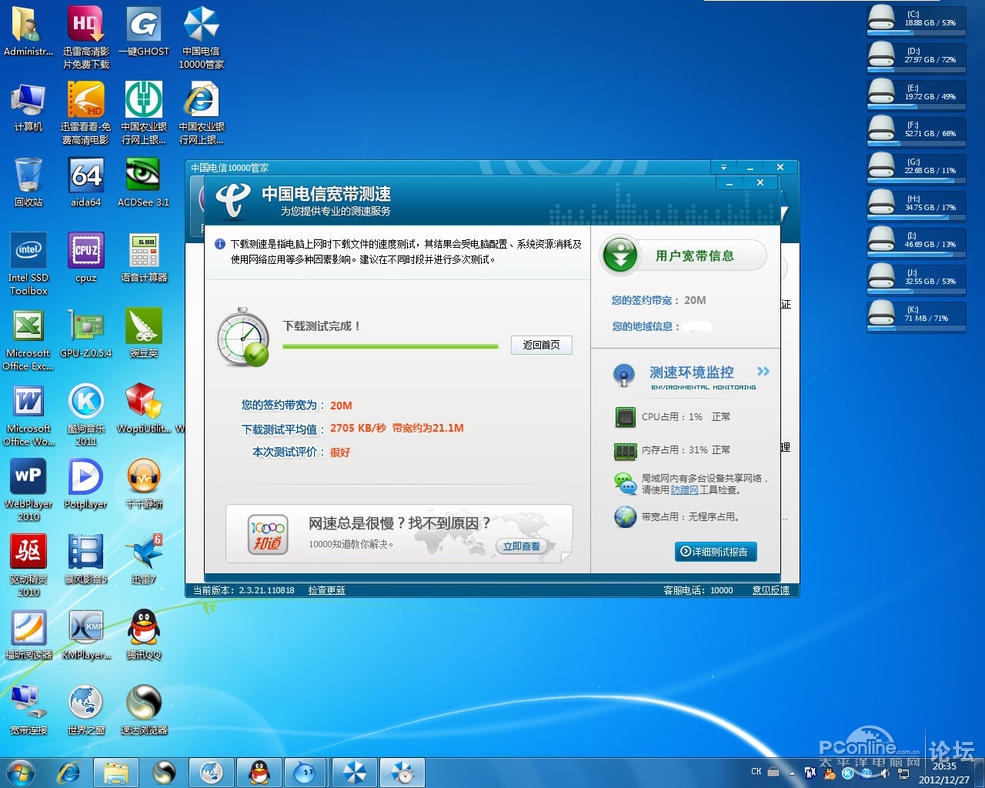Open the 计算机 desktop icon

tap(28, 107)
